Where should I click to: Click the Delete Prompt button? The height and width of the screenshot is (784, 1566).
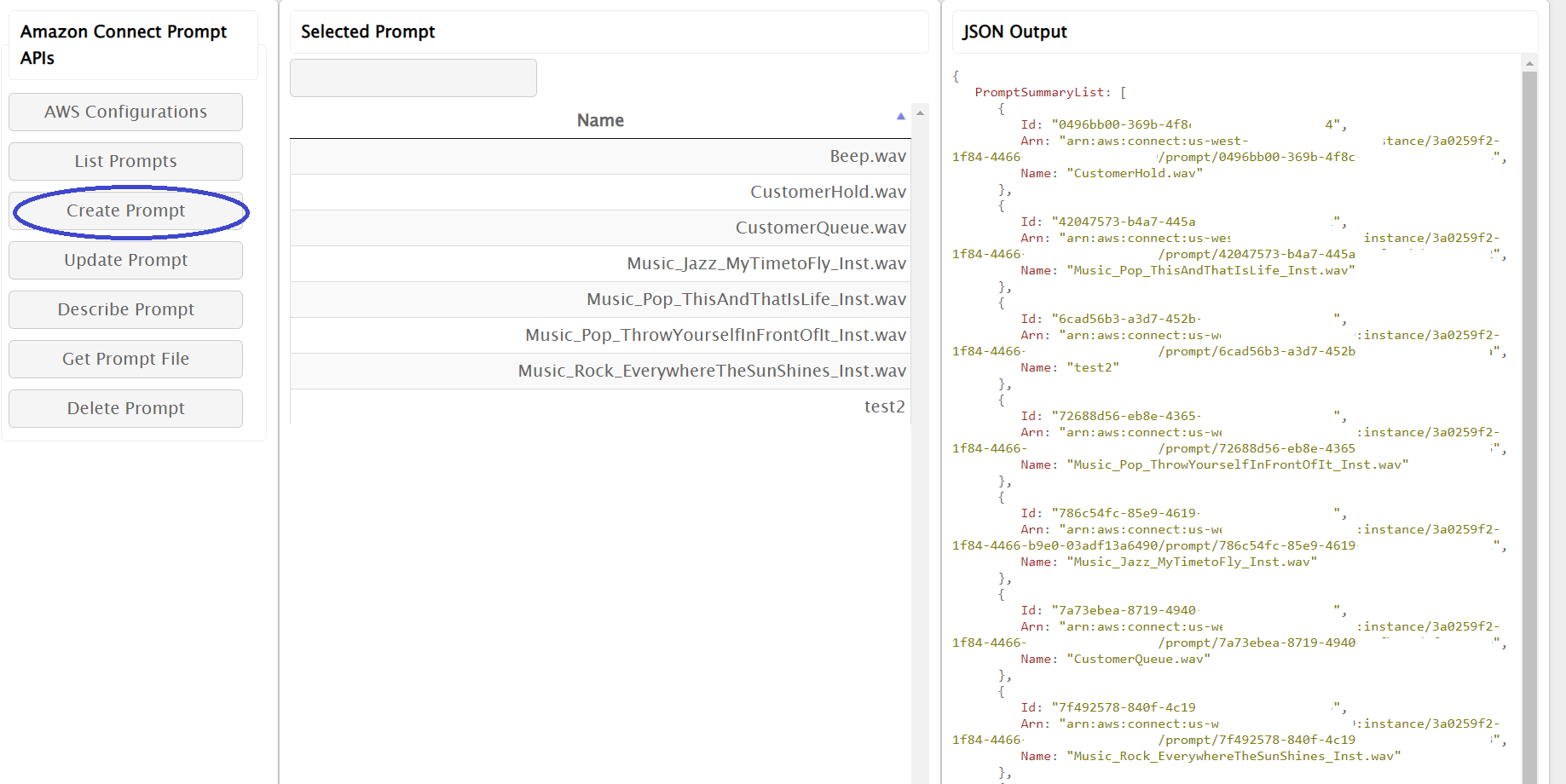coord(125,408)
